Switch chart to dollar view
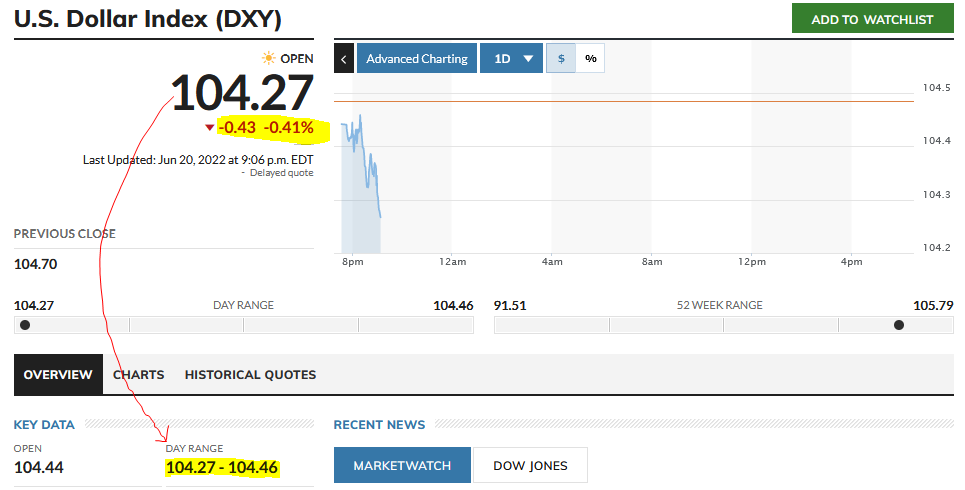The image size is (965, 490). pos(561,58)
